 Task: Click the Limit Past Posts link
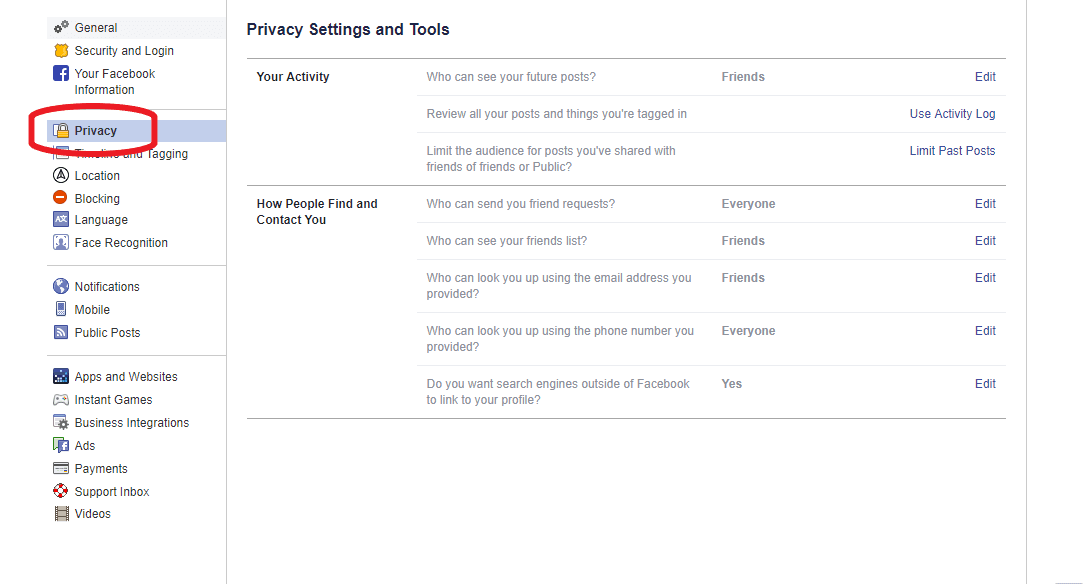[952, 151]
